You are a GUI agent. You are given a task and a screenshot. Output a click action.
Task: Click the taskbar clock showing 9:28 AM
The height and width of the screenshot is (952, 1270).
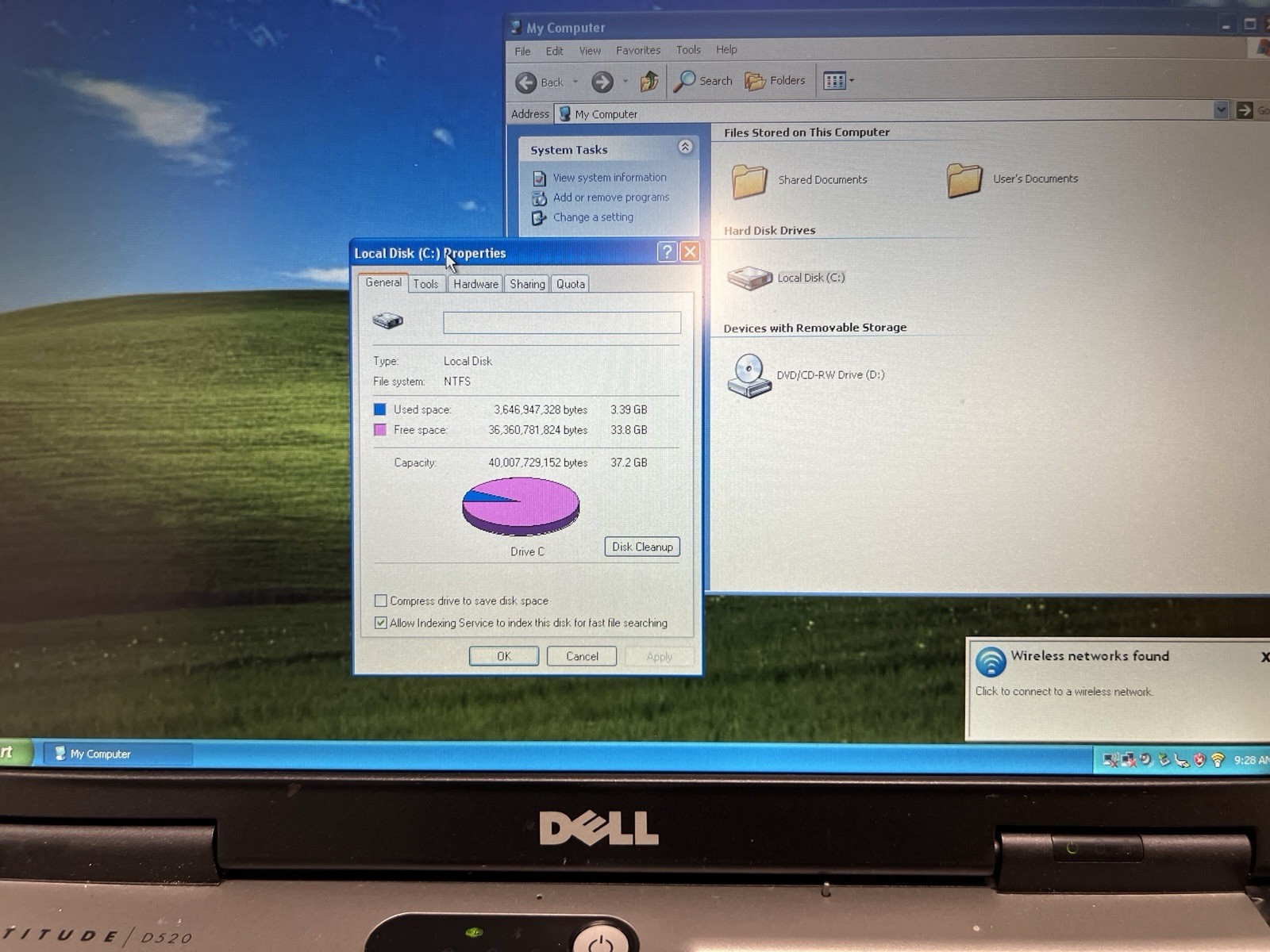pyautogui.click(x=1251, y=760)
